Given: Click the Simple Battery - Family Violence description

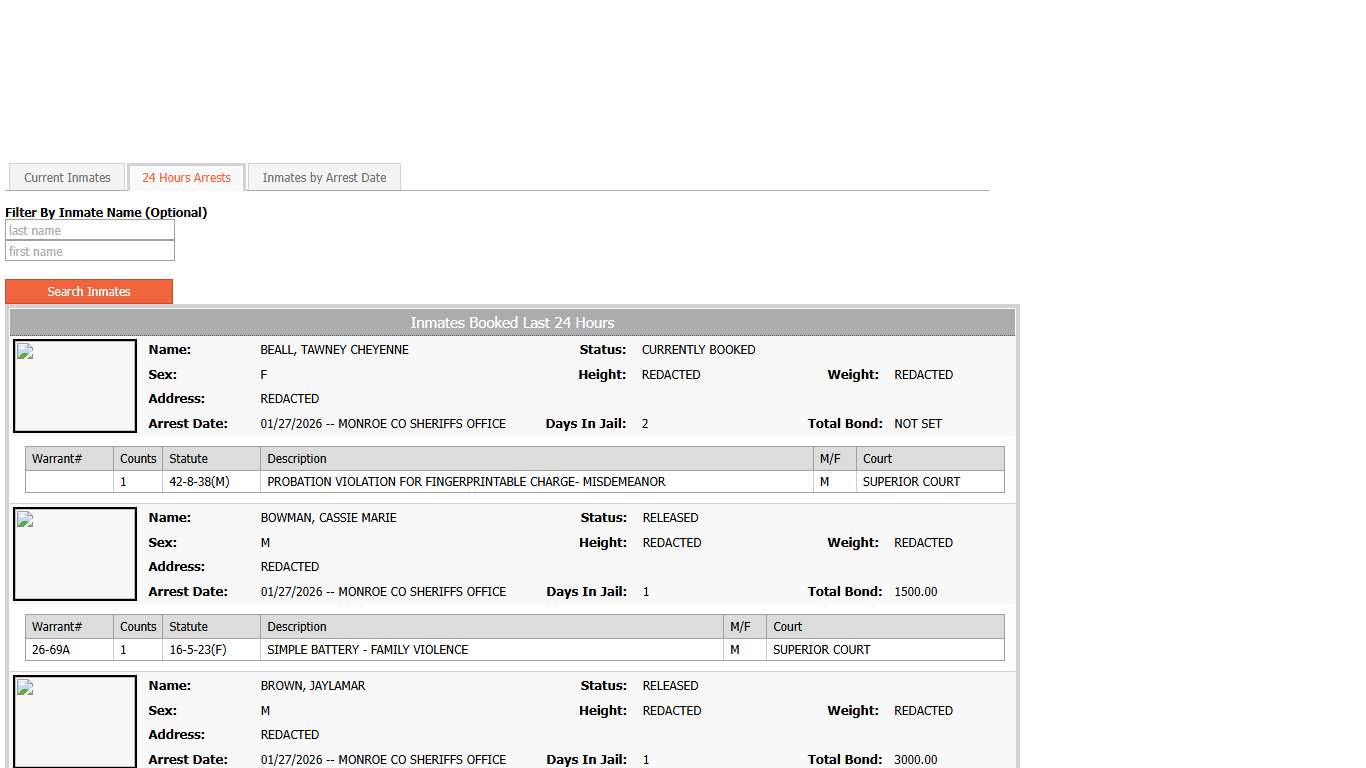Looking at the screenshot, I should click(367, 650).
